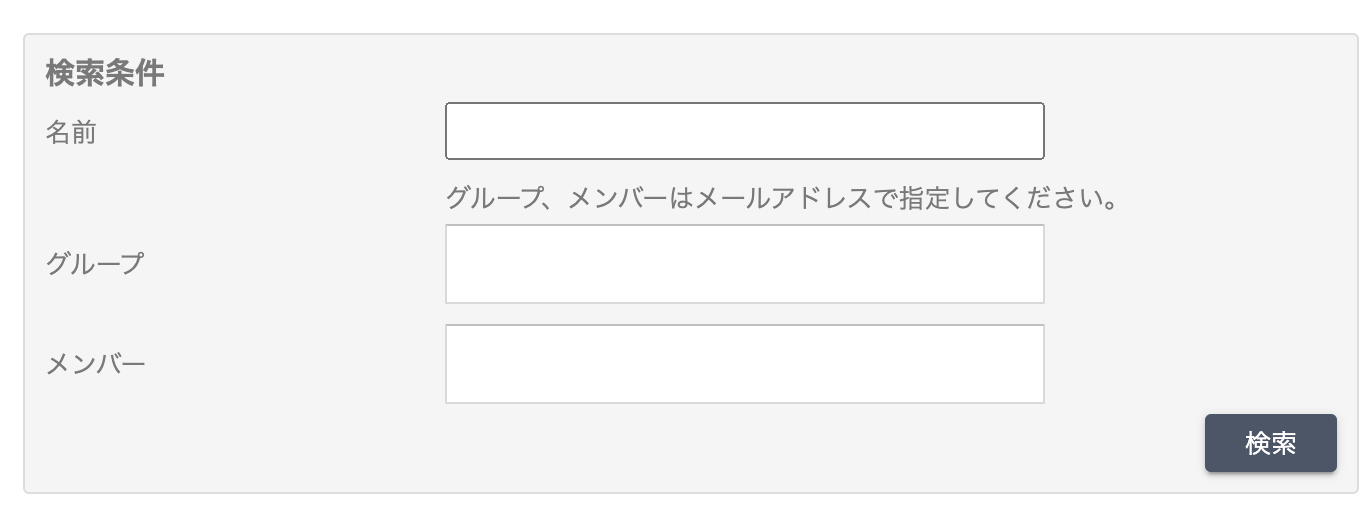Place cursor in the name search box
Screen dimensions: 1372x511
(x=745, y=131)
